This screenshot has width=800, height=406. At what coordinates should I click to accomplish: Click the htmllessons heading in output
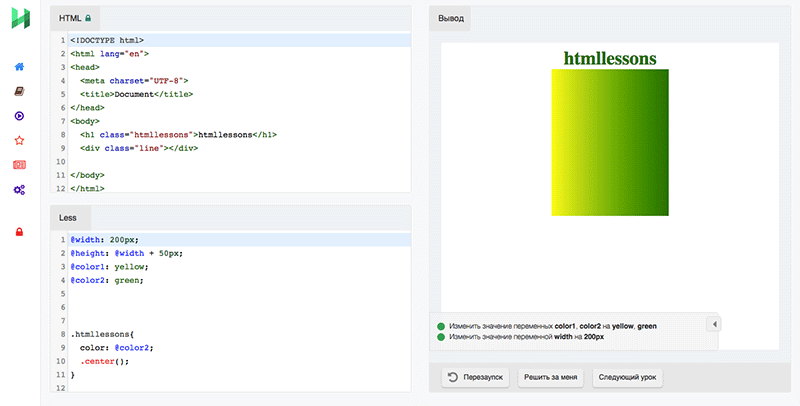point(610,58)
